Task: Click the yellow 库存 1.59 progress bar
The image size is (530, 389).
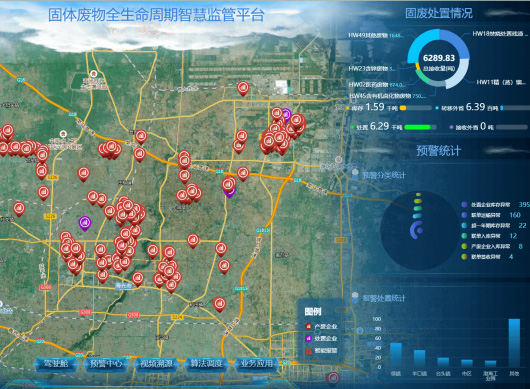Action: [403, 108]
